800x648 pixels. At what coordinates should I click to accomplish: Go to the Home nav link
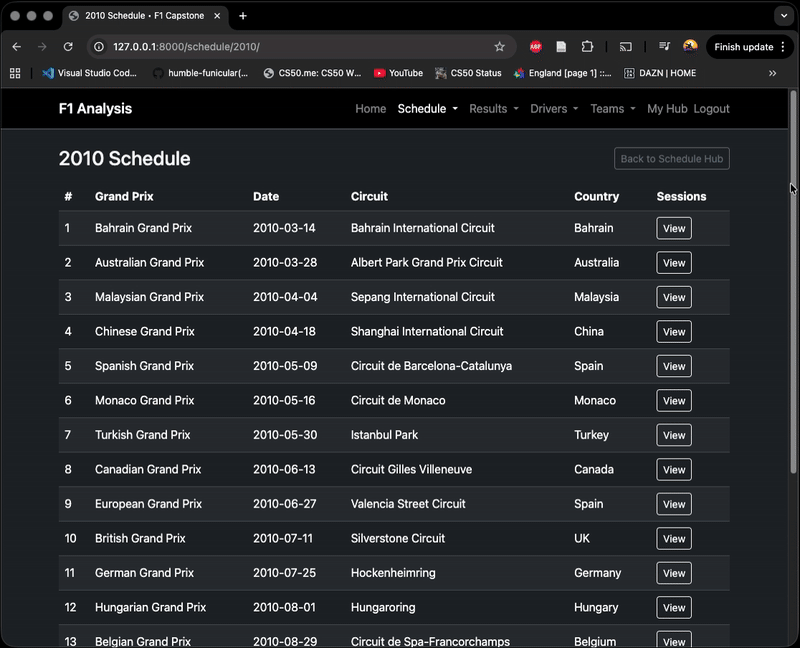370,109
